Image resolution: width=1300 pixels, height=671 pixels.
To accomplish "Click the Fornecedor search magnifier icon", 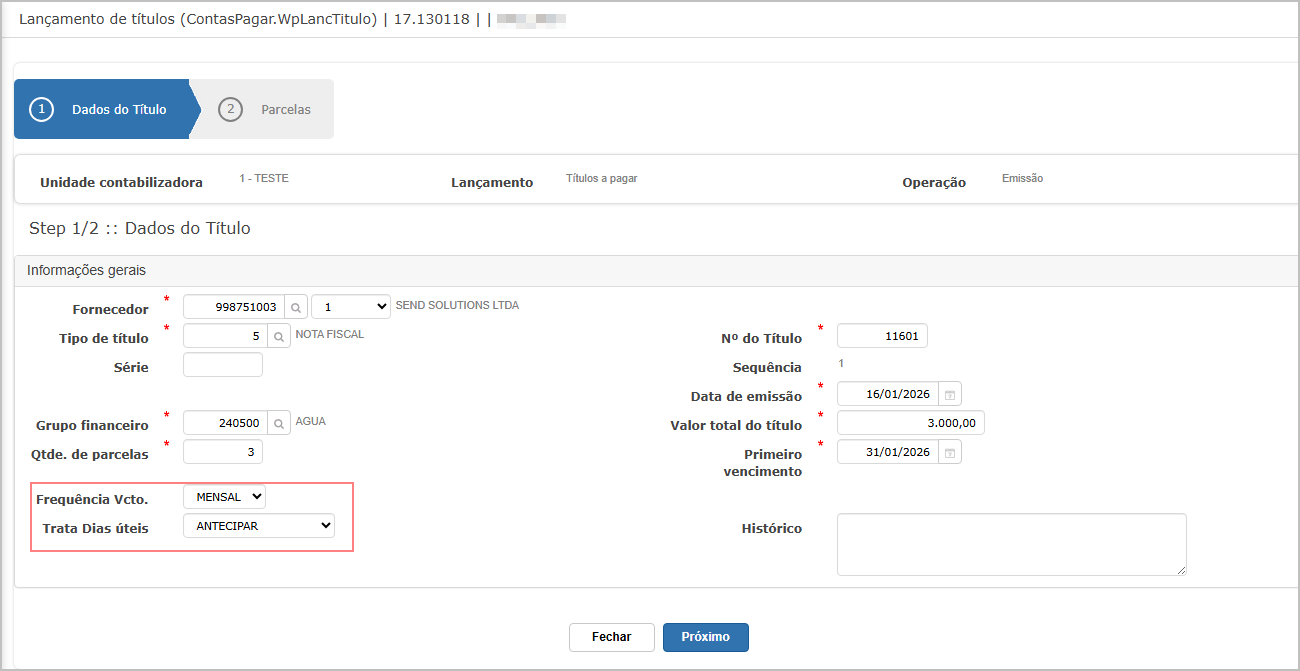I will pyautogui.click(x=296, y=307).
